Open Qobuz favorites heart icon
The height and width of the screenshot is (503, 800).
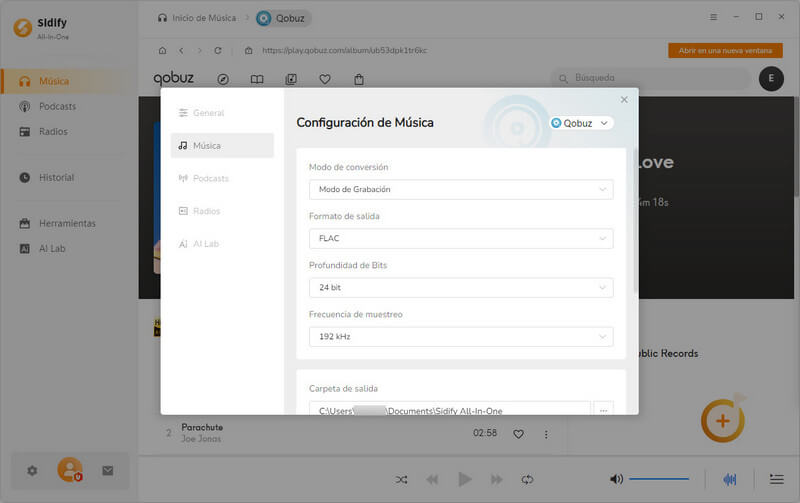click(325, 79)
